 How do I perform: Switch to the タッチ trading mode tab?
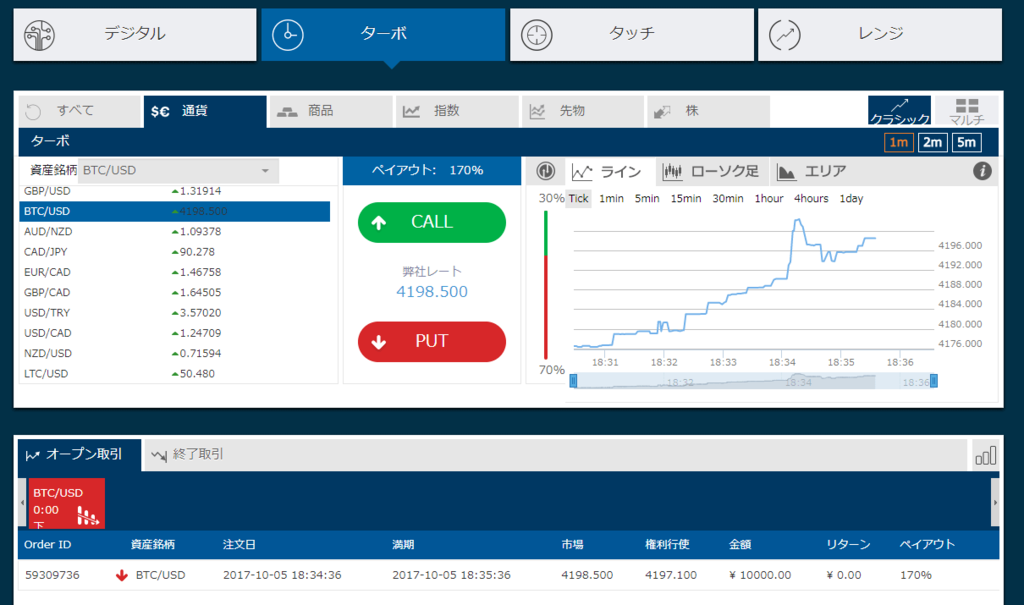click(x=632, y=35)
